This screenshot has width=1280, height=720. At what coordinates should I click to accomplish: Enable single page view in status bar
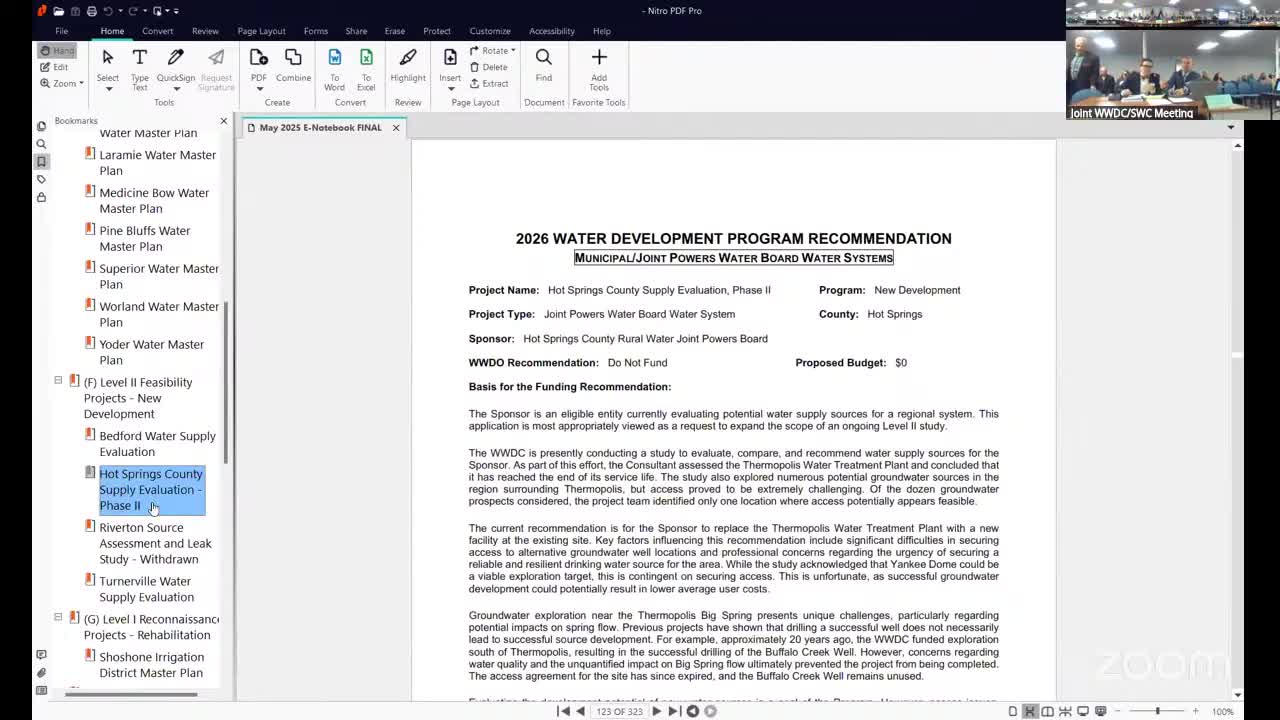(1013, 711)
